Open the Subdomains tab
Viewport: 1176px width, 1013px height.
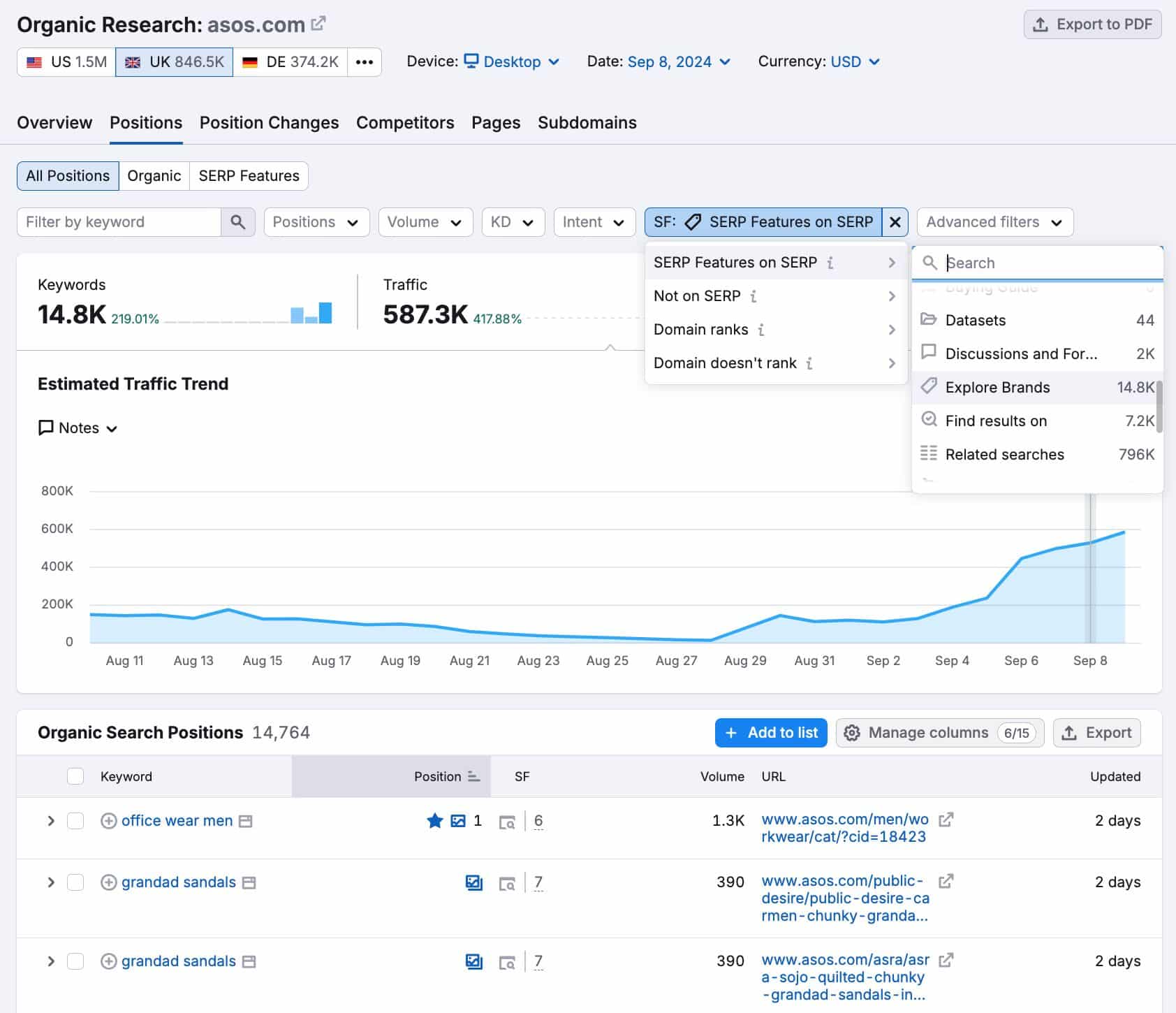click(587, 123)
